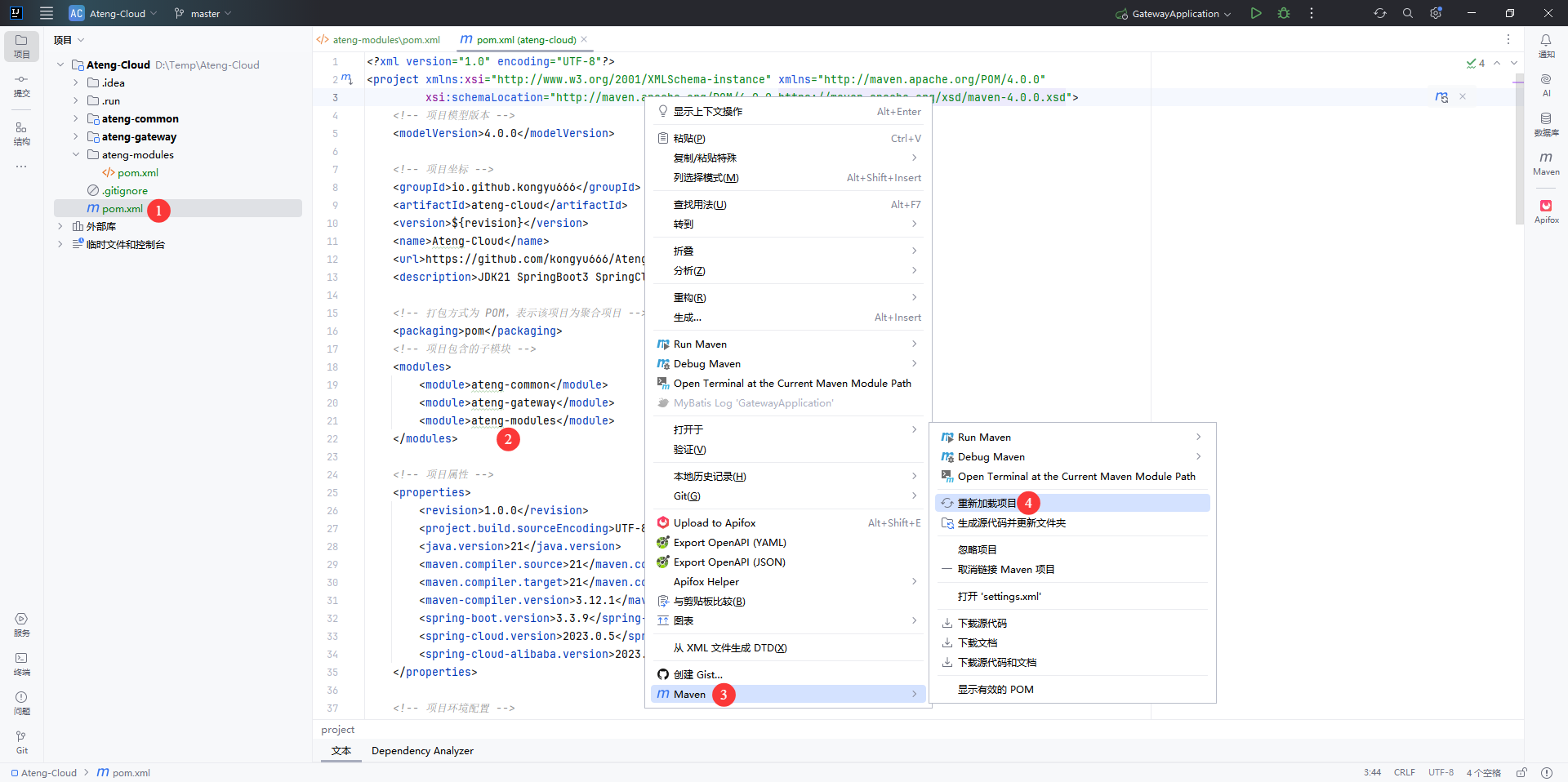Viewport: 1568px width, 782px height.
Task: Open the master branch dropdown
Action: 203,13
